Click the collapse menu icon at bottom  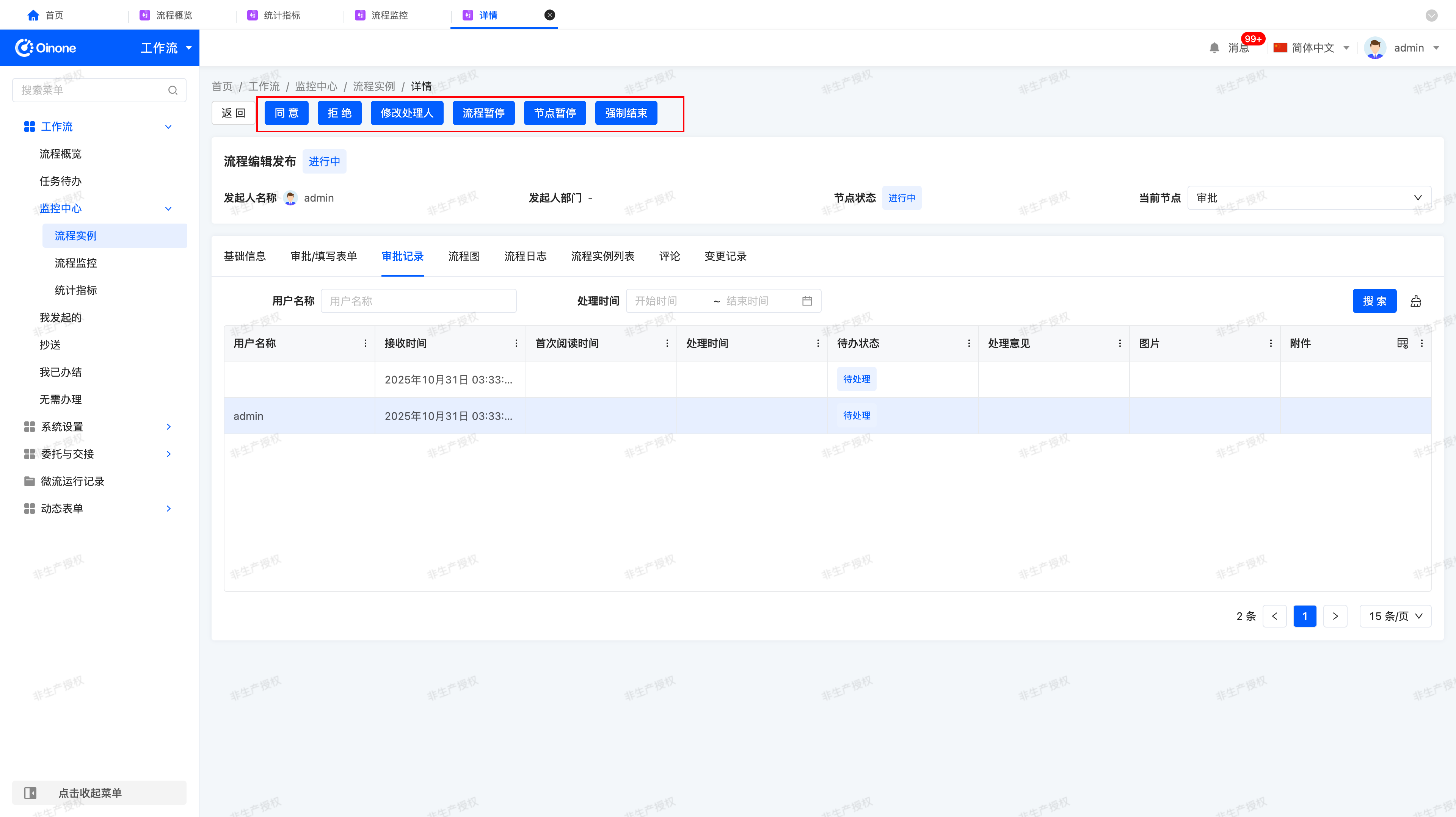(x=30, y=793)
